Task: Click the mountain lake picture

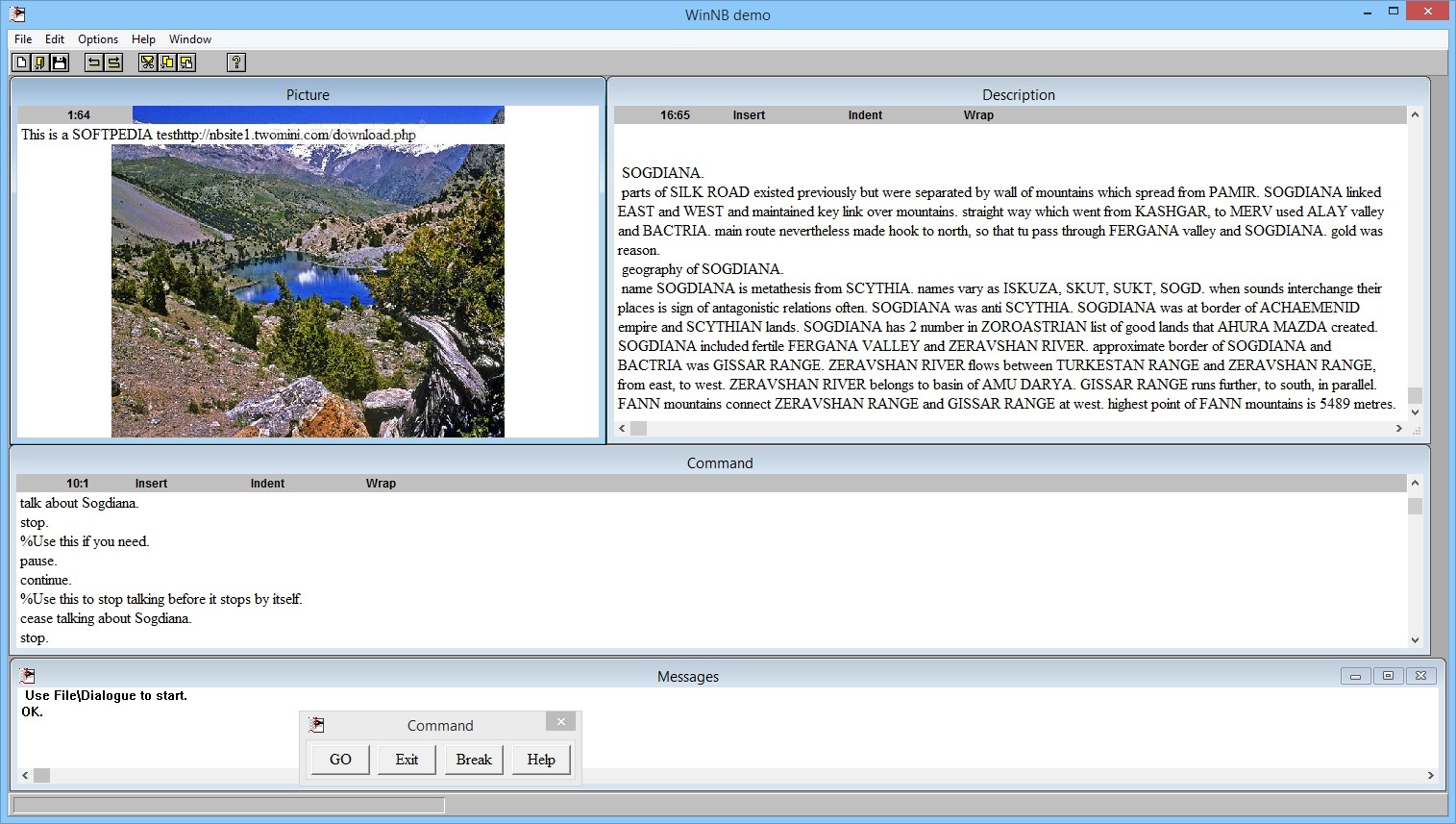Action: [x=308, y=290]
